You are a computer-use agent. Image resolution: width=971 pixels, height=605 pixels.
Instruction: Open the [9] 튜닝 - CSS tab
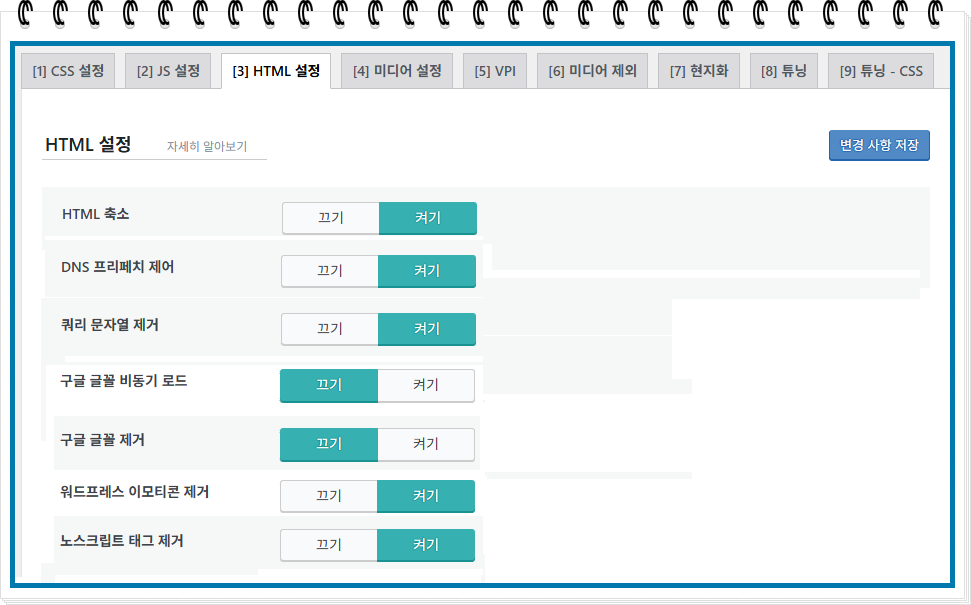coord(881,71)
